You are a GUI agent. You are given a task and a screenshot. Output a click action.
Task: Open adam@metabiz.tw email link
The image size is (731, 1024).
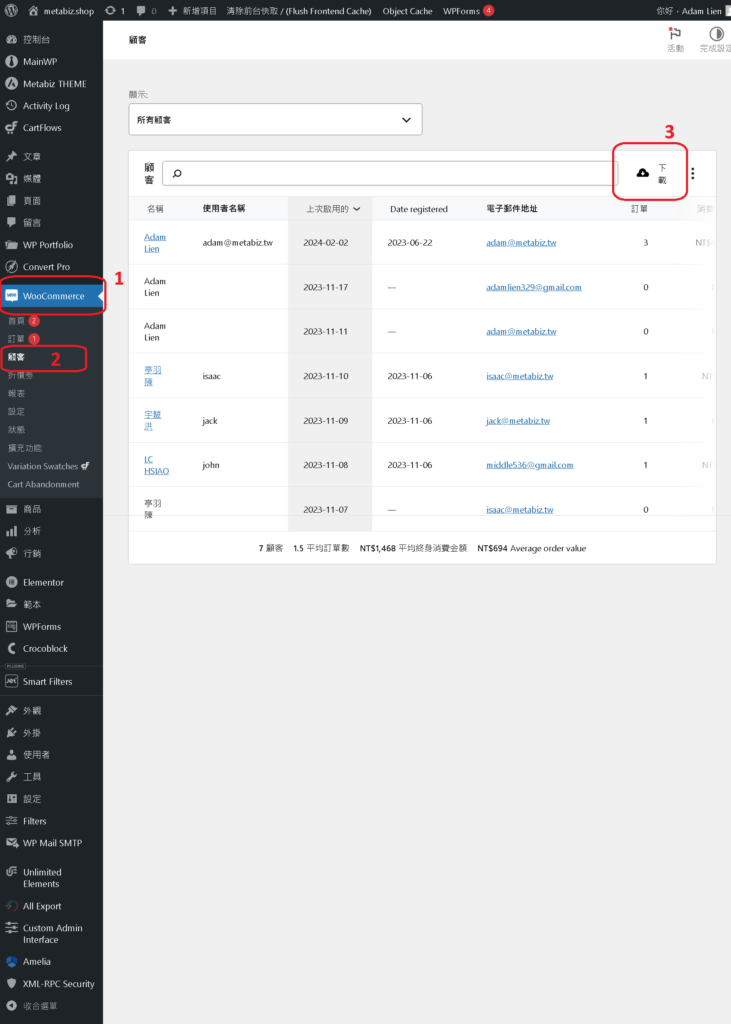(520, 243)
